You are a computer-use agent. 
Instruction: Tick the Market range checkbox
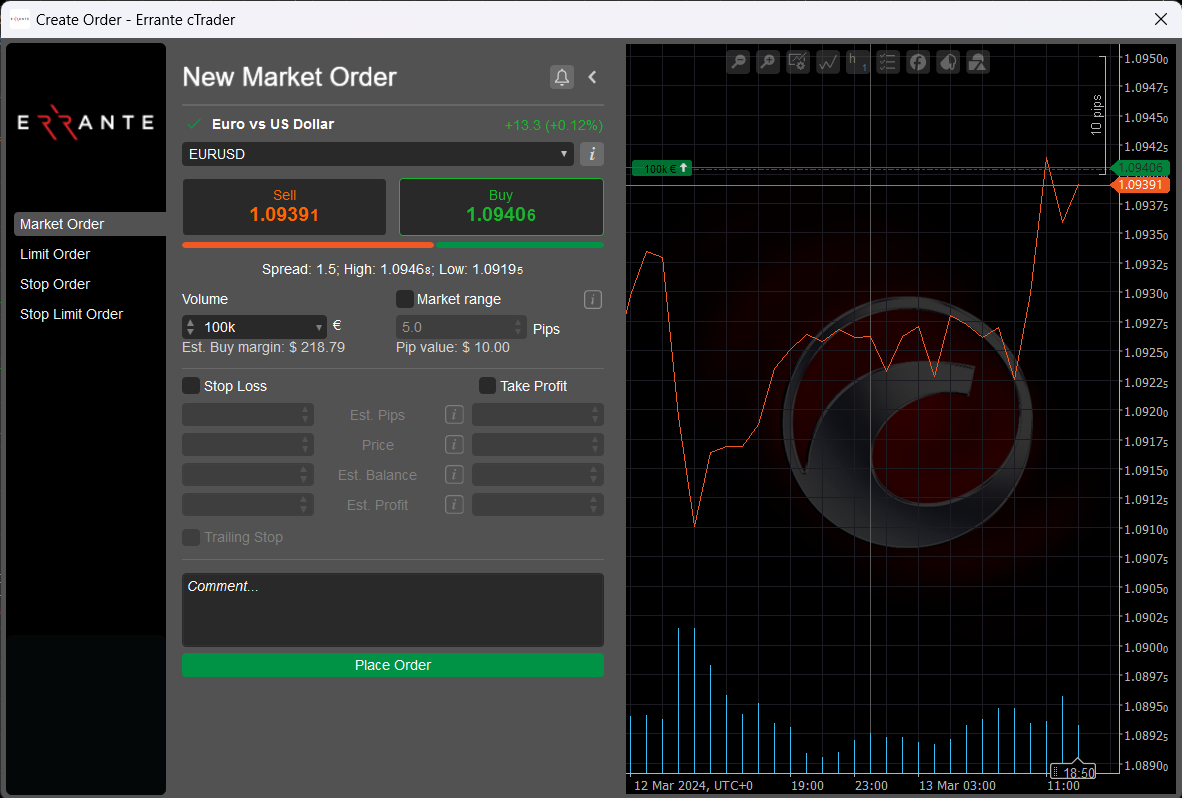pyautogui.click(x=405, y=299)
